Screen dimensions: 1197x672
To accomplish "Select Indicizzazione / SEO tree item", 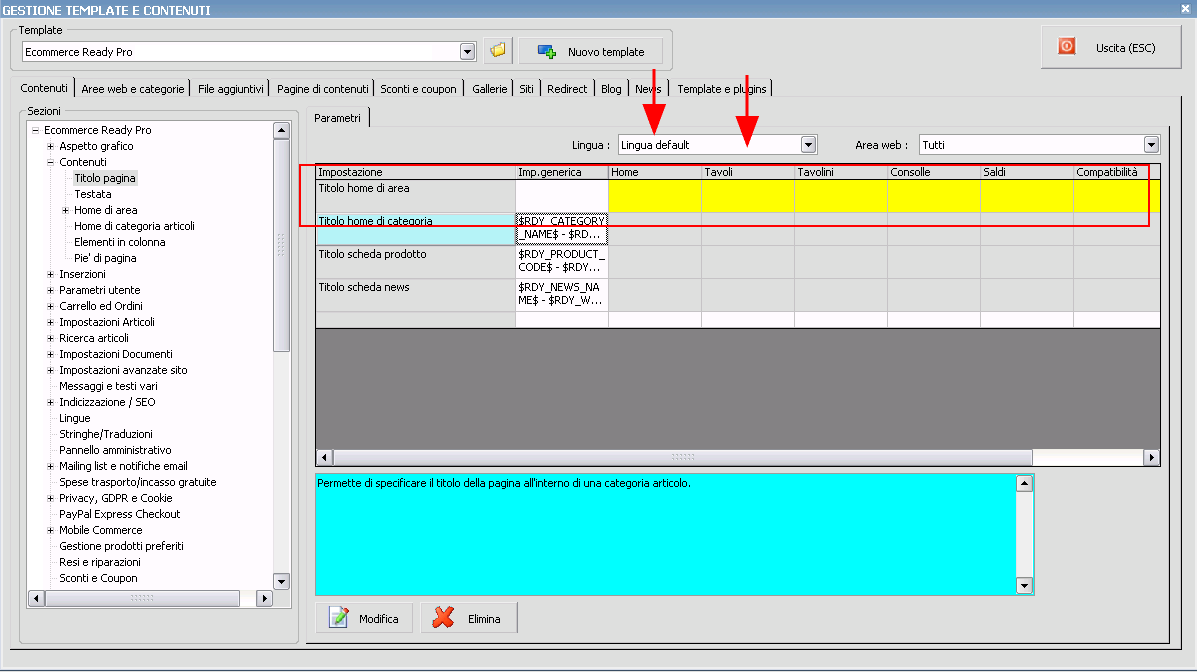I will click(x=107, y=402).
